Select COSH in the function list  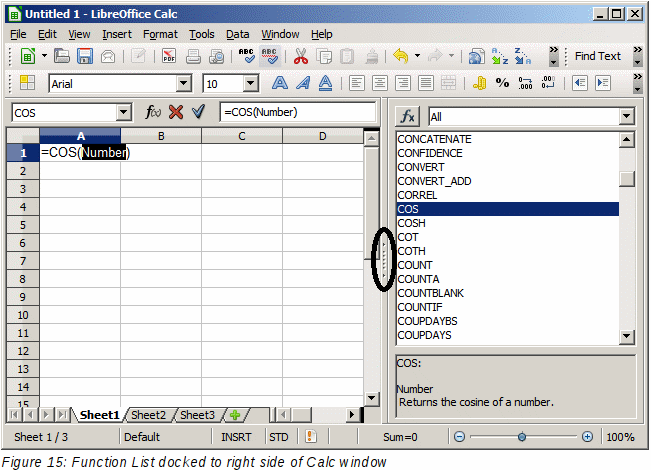[x=507, y=223]
